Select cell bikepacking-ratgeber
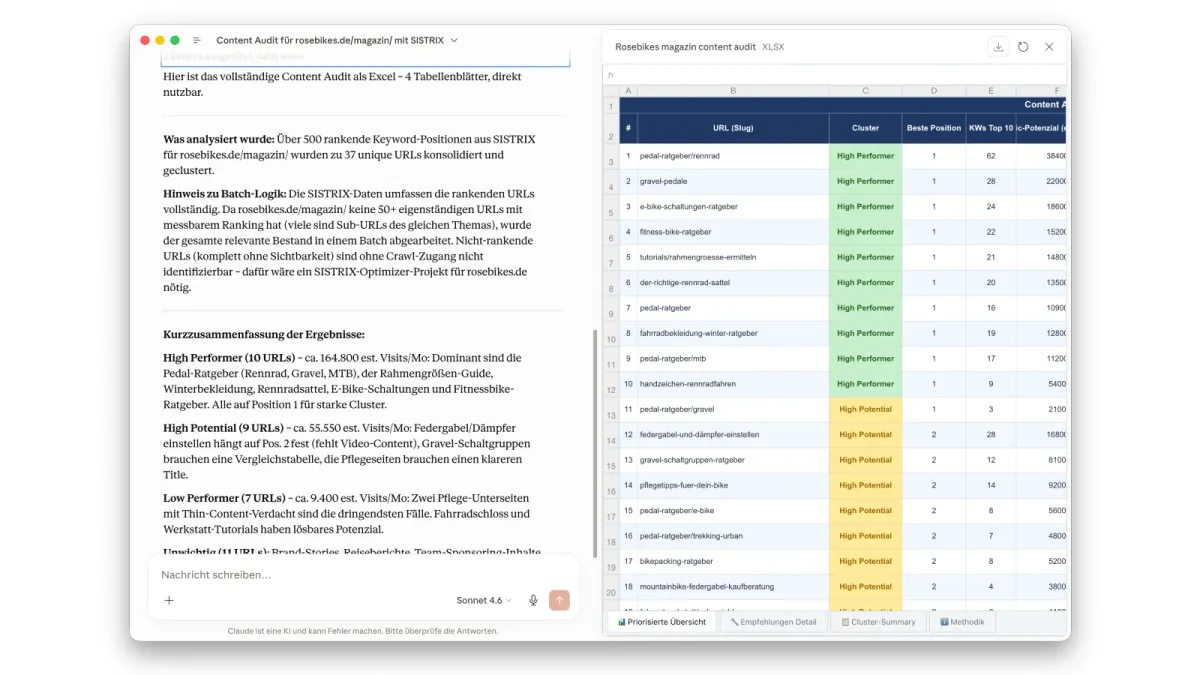The height and width of the screenshot is (675, 1200). click(733, 561)
